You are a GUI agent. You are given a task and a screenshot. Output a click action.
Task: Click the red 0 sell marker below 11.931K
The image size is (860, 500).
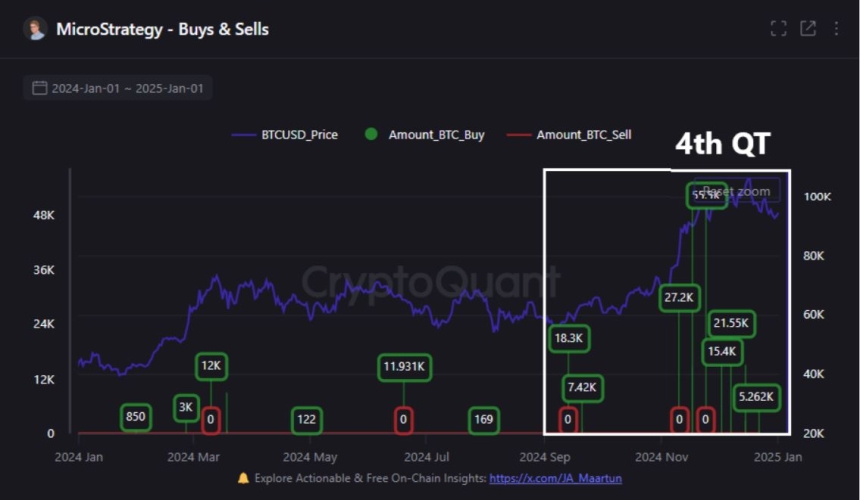(x=404, y=420)
